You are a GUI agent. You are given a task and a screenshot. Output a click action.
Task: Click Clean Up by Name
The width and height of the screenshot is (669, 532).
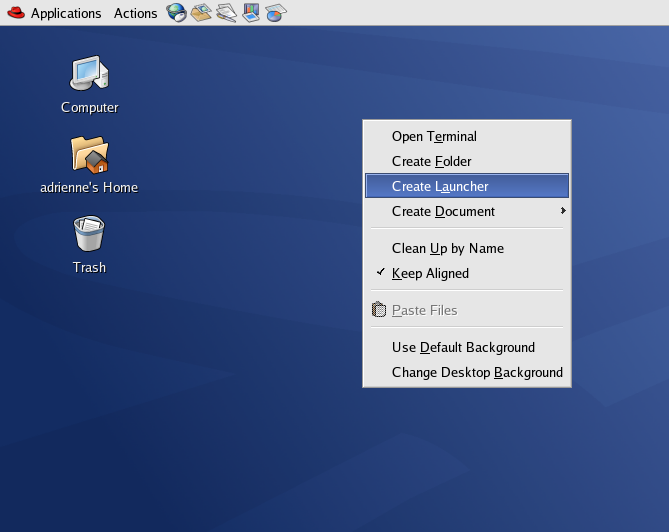click(447, 248)
